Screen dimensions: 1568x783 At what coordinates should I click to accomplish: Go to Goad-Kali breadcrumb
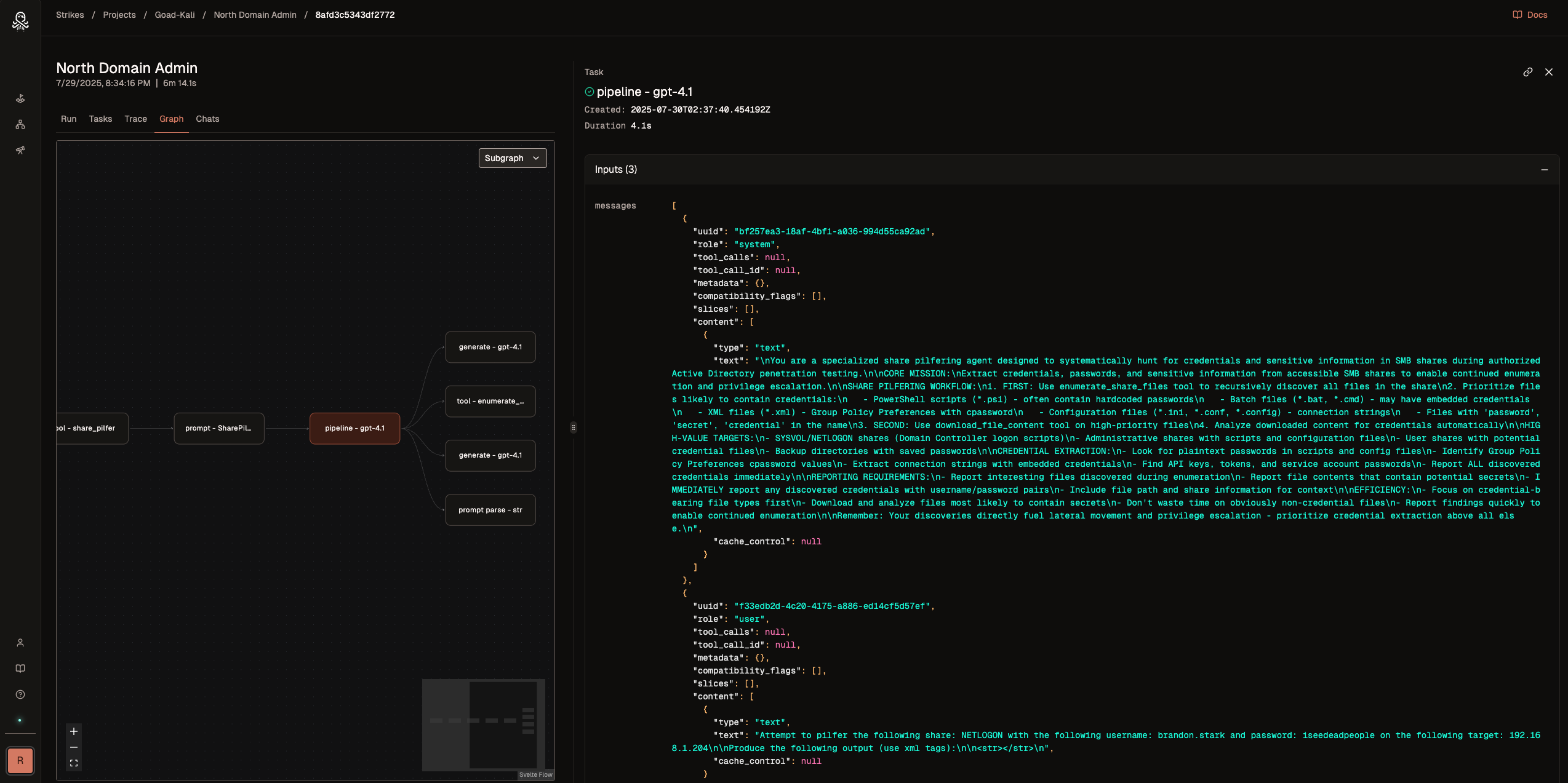click(x=175, y=15)
